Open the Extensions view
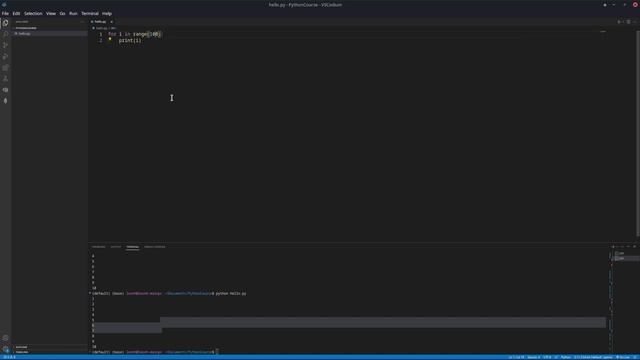This screenshot has width=640, height=360. click(x=5, y=67)
